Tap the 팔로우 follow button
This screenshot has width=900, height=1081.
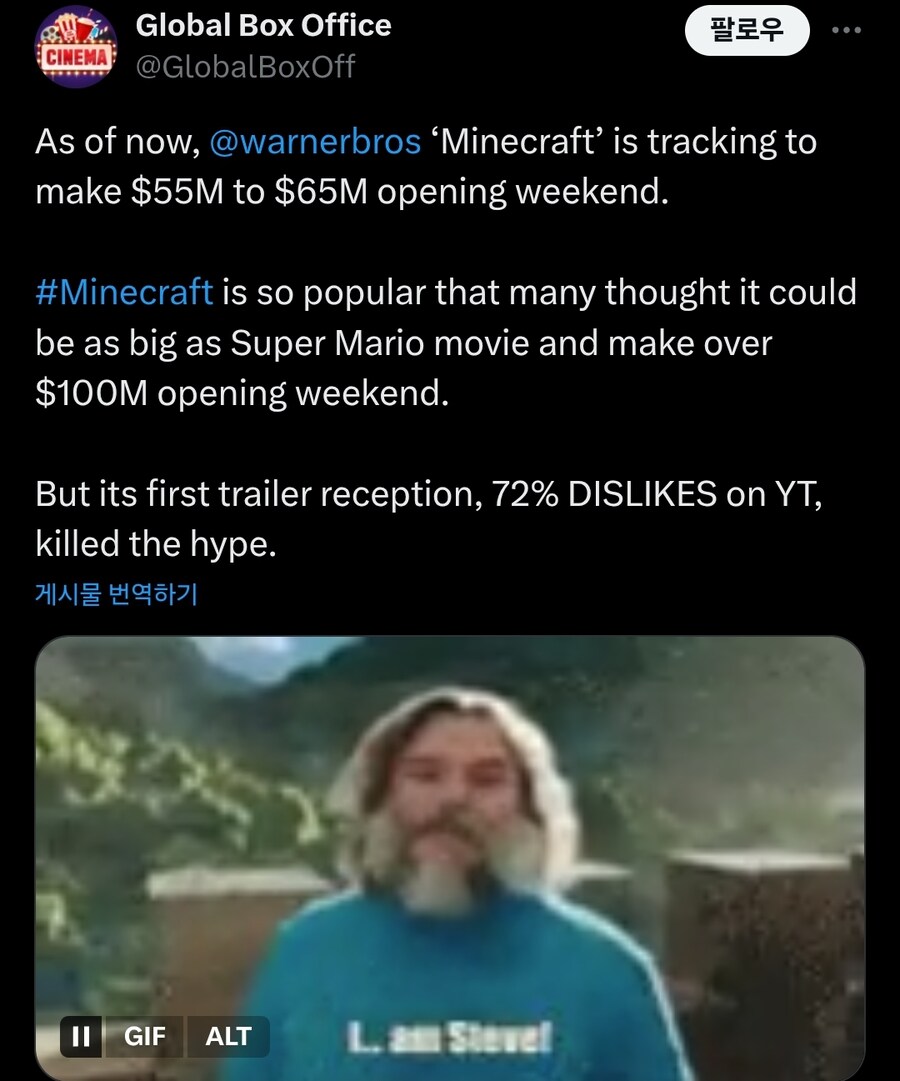[x=747, y=30]
